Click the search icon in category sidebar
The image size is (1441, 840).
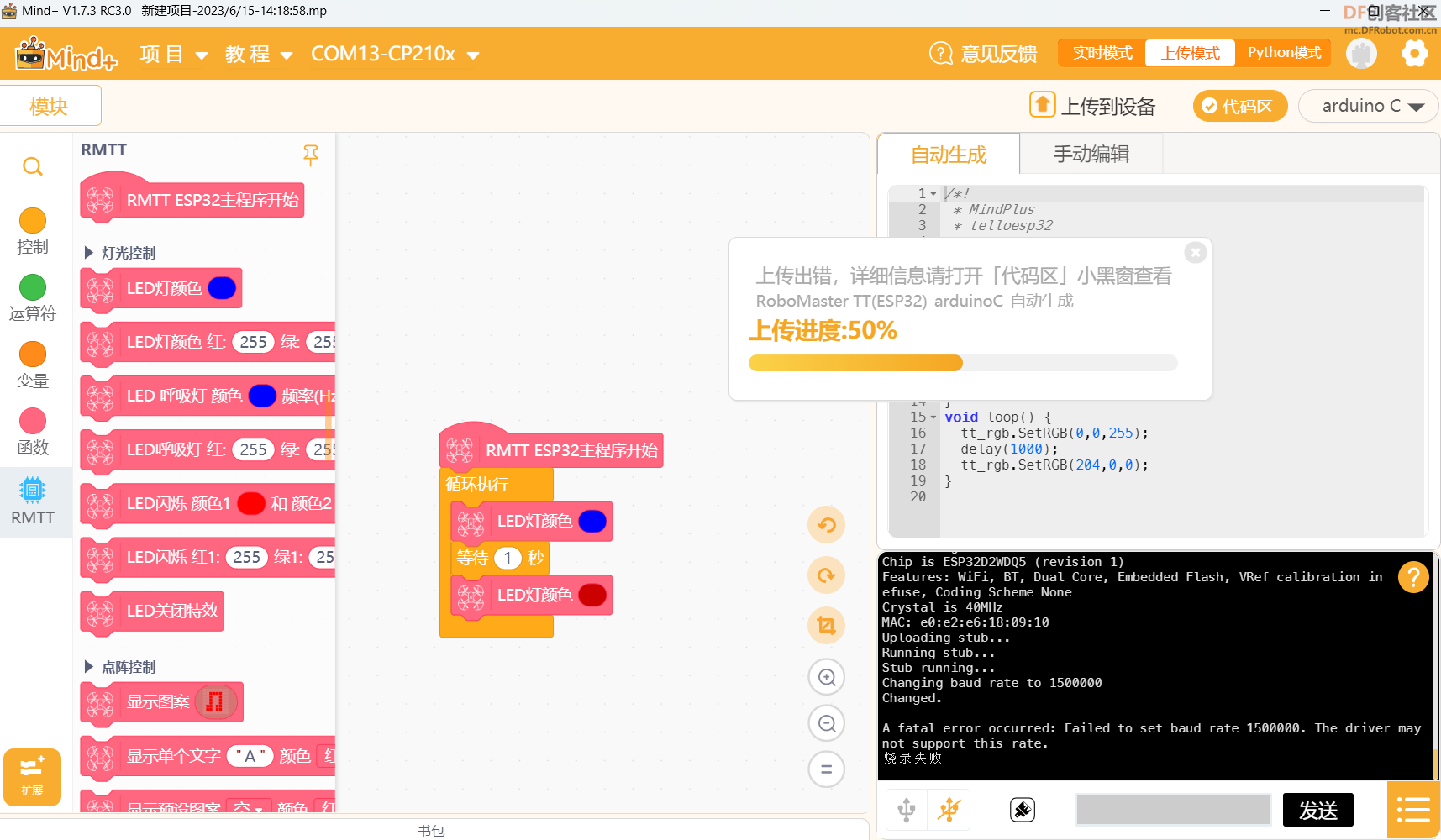33,166
